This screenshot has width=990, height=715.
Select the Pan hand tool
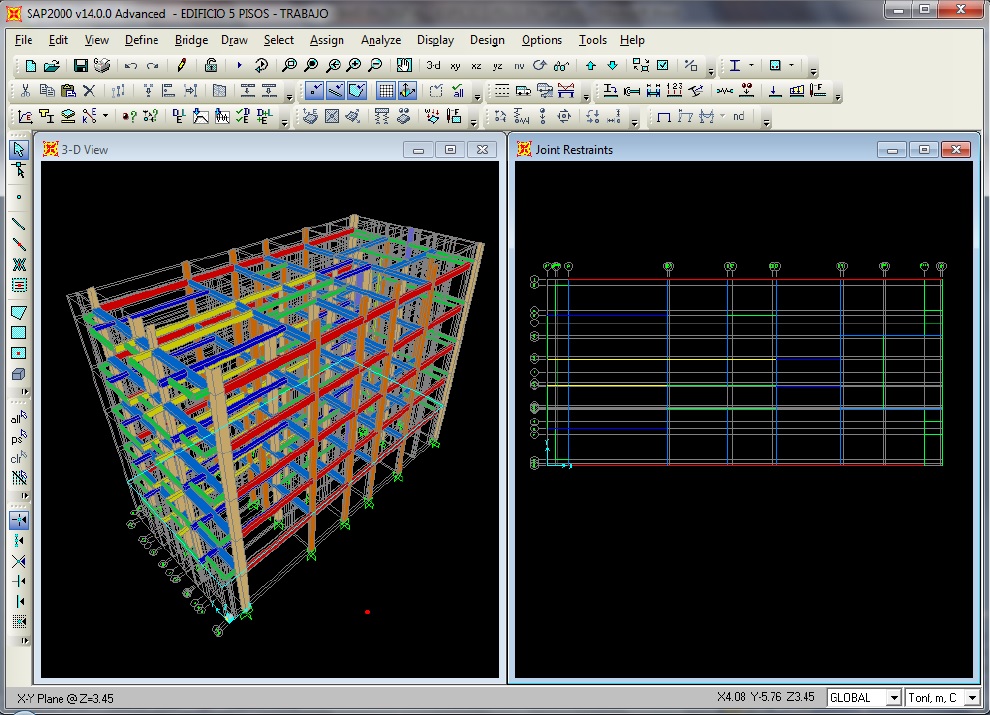(404, 65)
